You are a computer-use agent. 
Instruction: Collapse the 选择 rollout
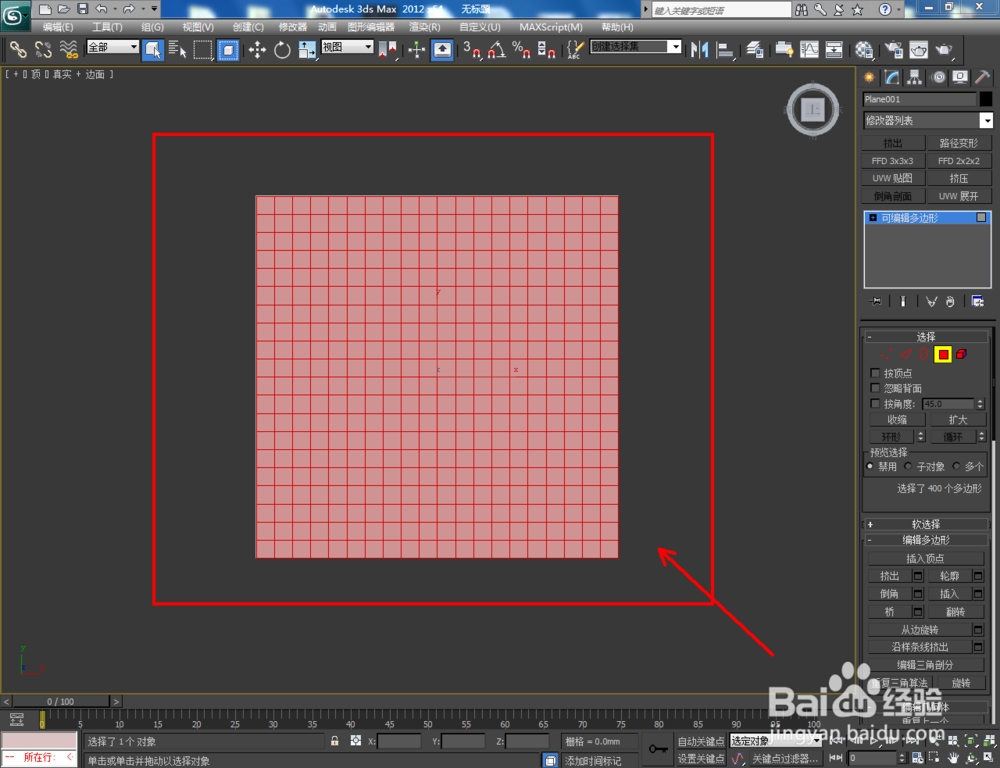pyautogui.click(x=926, y=336)
